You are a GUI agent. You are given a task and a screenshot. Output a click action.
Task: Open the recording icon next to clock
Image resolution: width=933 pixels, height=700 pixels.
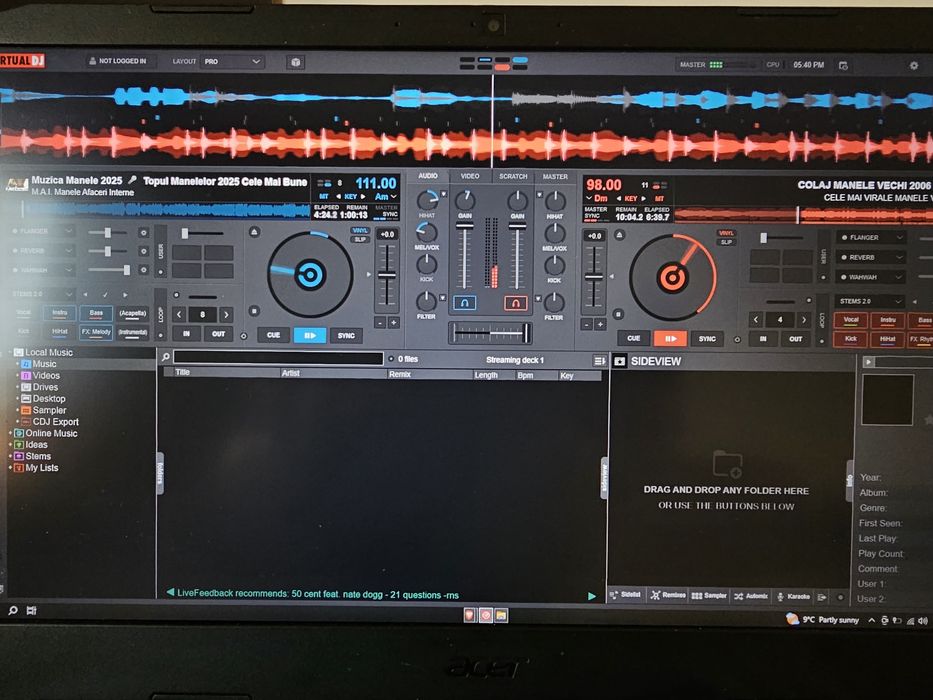[843, 65]
